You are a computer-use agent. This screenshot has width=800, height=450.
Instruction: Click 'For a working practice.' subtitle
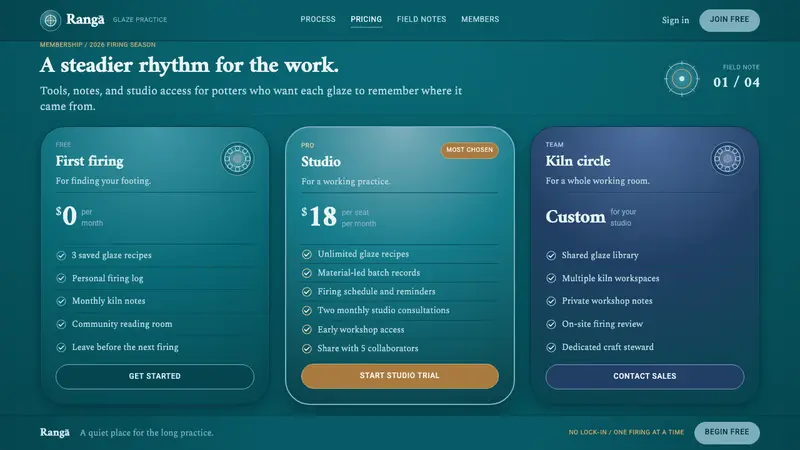pyautogui.click(x=345, y=182)
